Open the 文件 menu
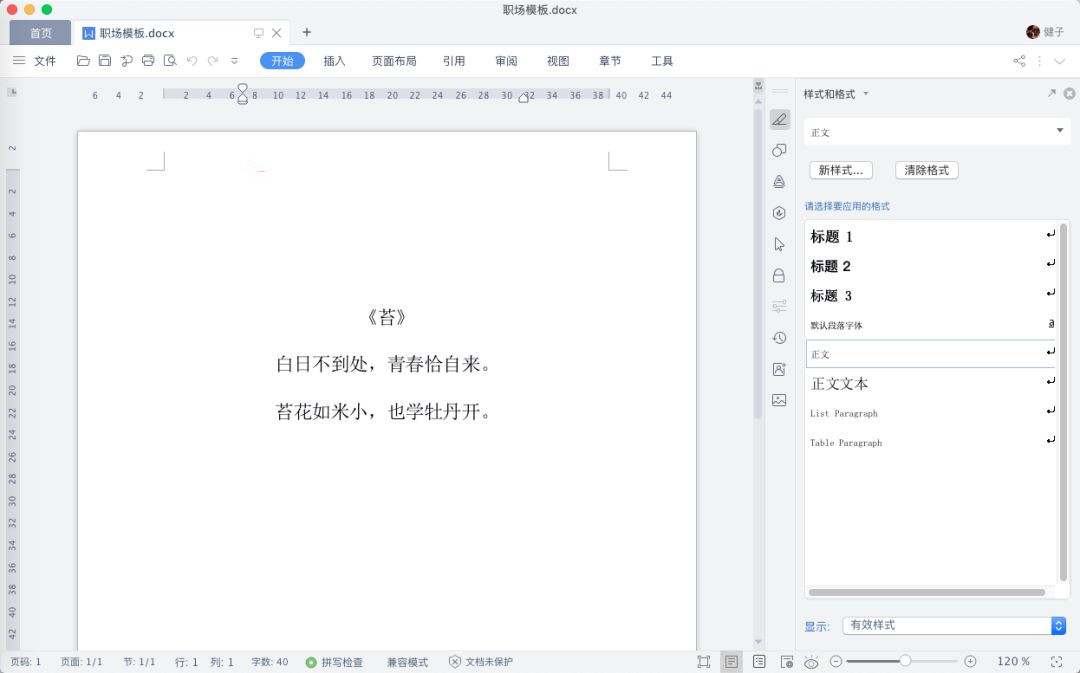 pos(45,60)
